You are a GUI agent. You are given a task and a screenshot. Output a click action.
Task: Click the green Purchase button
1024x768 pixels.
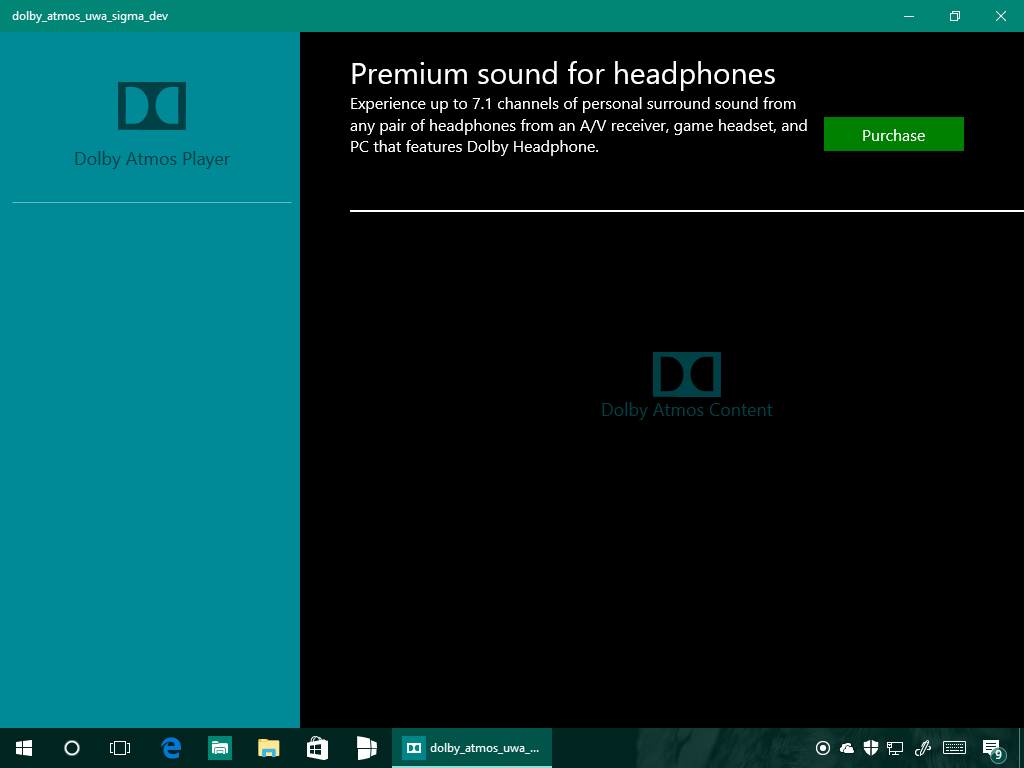coord(893,134)
